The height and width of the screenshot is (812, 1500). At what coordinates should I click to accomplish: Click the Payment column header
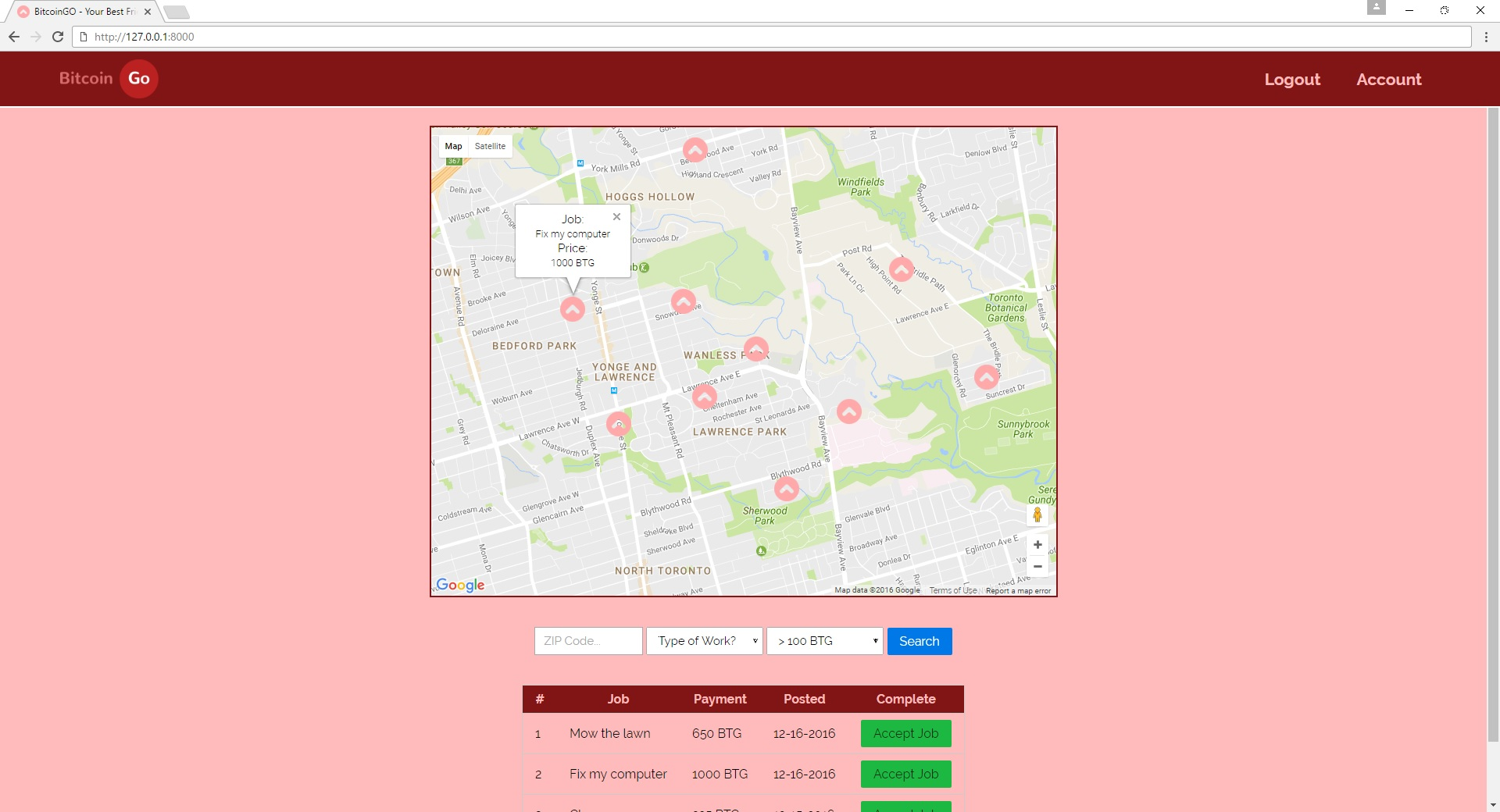click(720, 699)
